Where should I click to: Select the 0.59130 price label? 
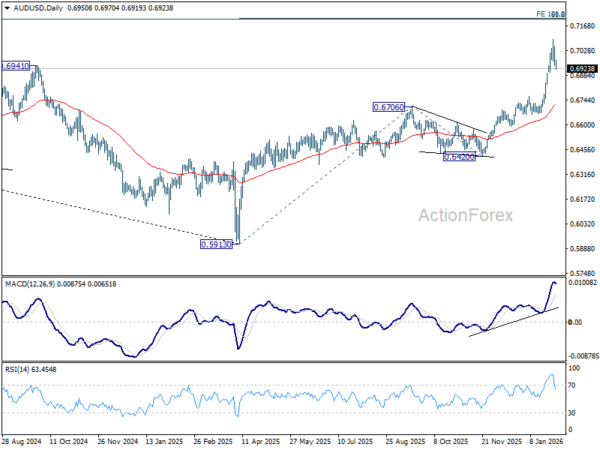[x=216, y=244]
